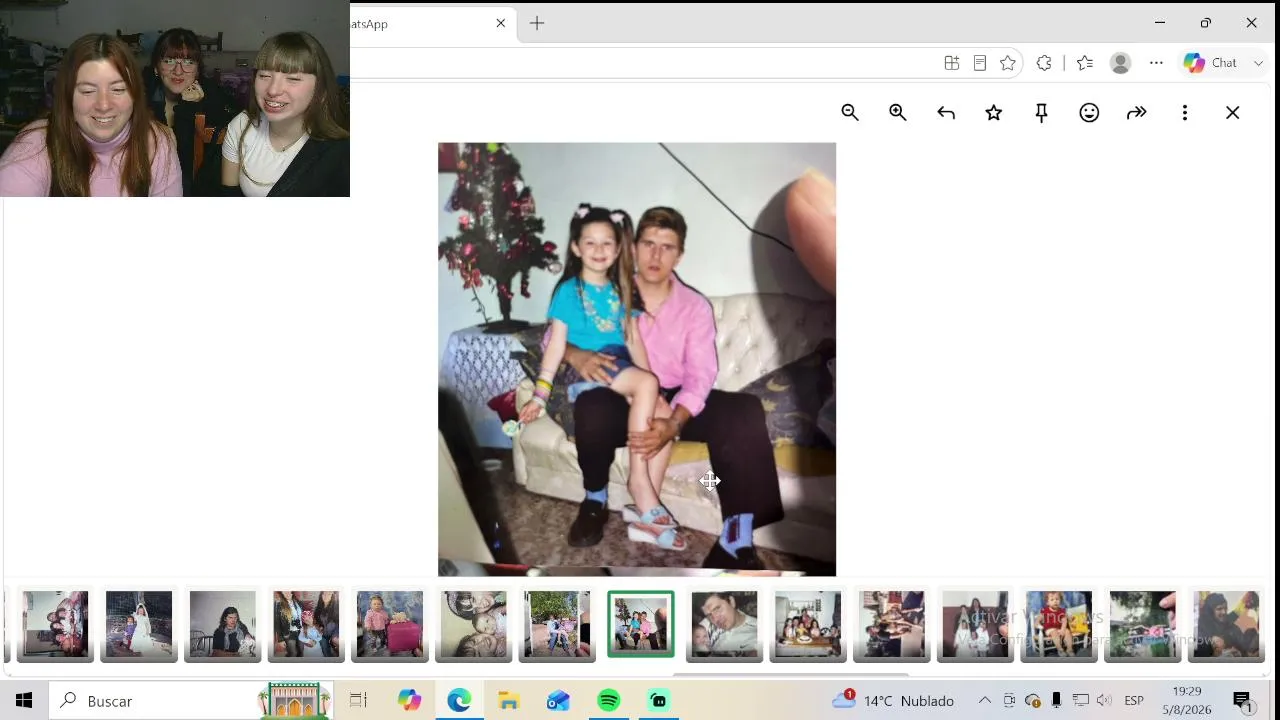Click the Buscar taskbar search box

(x=190, y=701)
